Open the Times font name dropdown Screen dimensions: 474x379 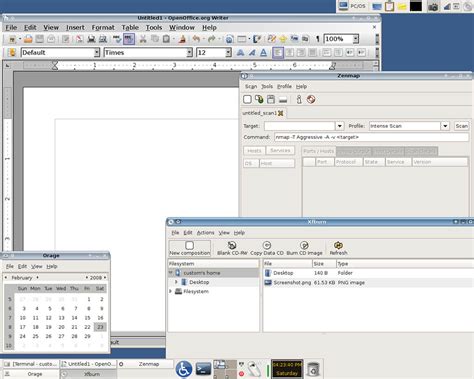tap(189, 52)
